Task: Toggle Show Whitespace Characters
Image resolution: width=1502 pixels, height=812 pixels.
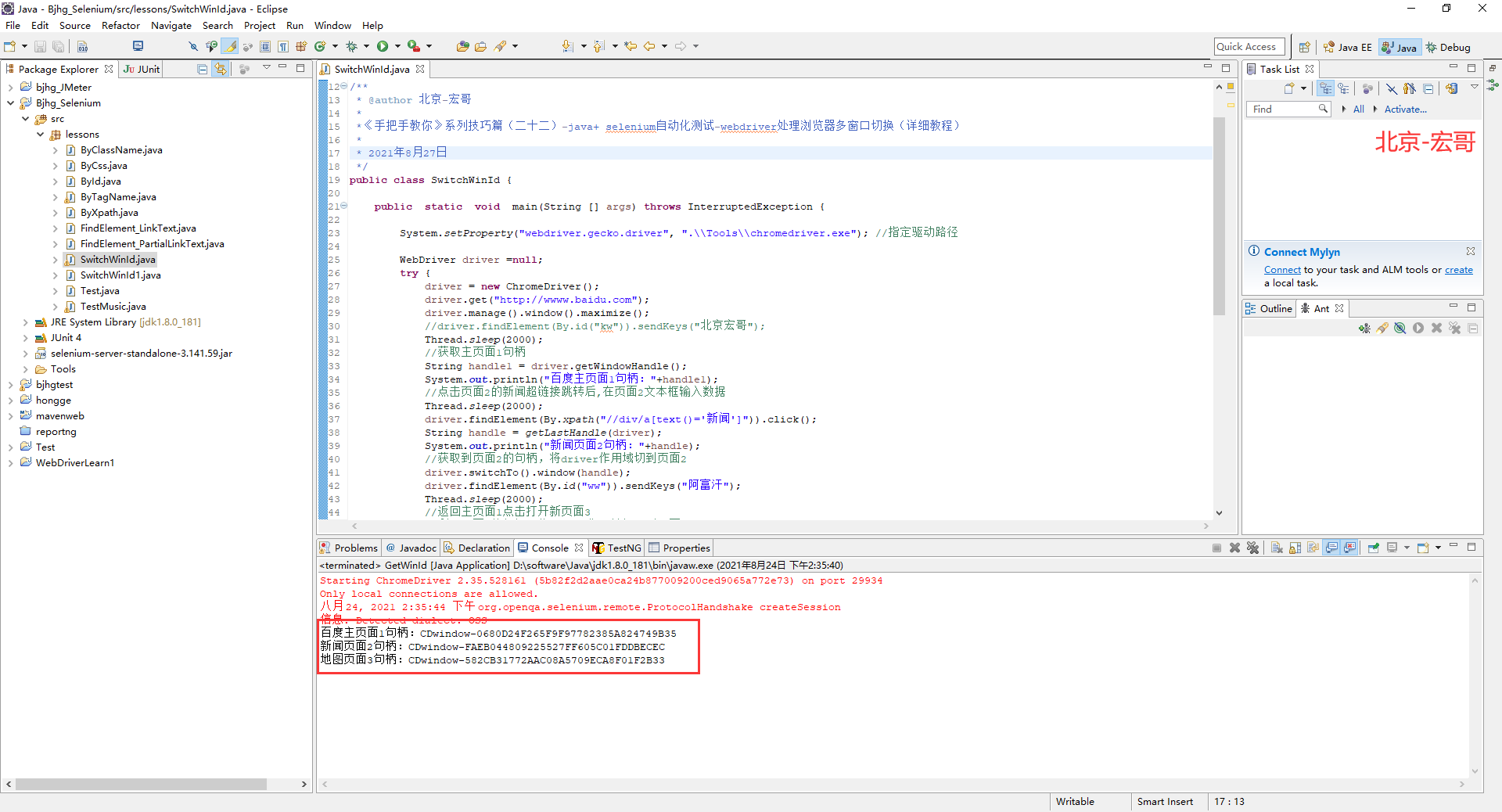Action: coord(283,46)
